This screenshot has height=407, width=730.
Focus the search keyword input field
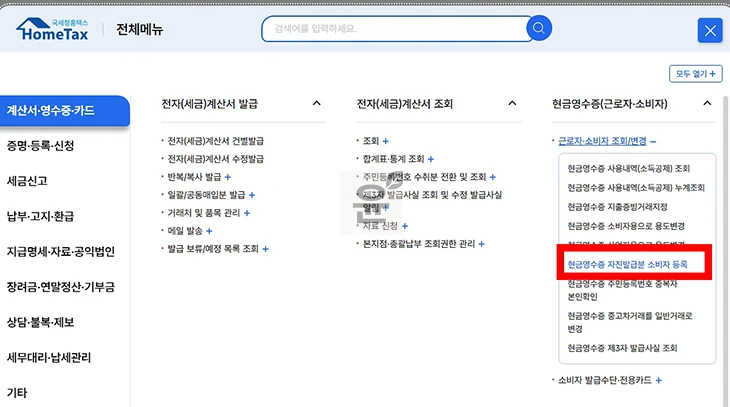point(396,29)
